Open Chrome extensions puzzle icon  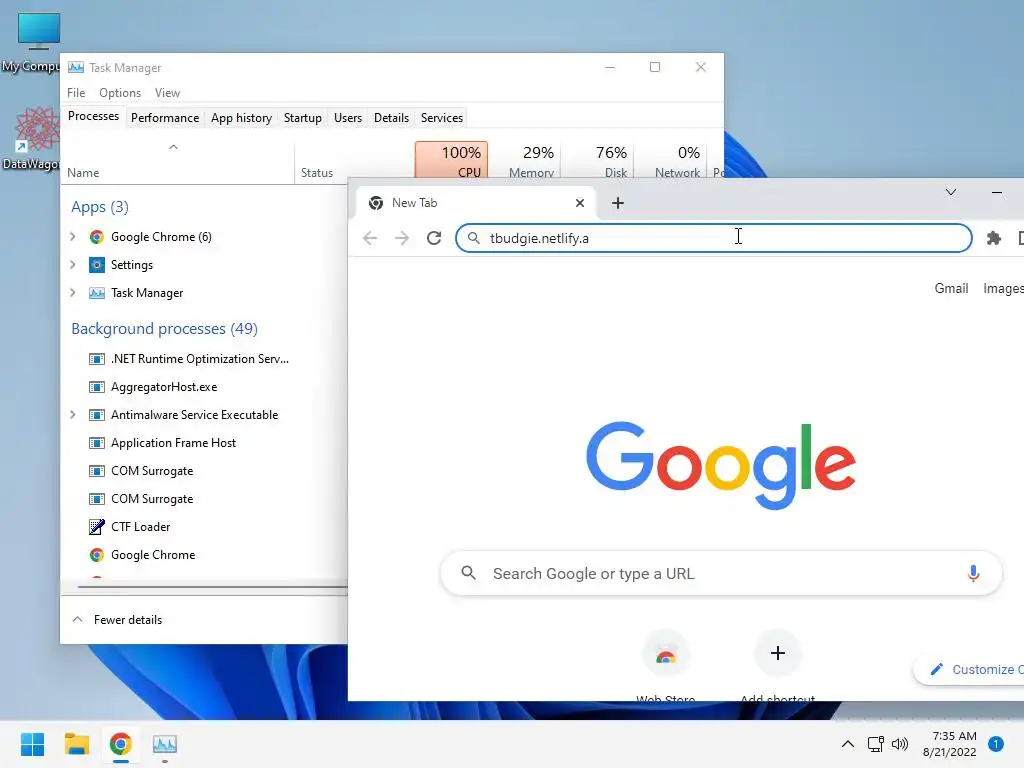[x=994, y=238]
